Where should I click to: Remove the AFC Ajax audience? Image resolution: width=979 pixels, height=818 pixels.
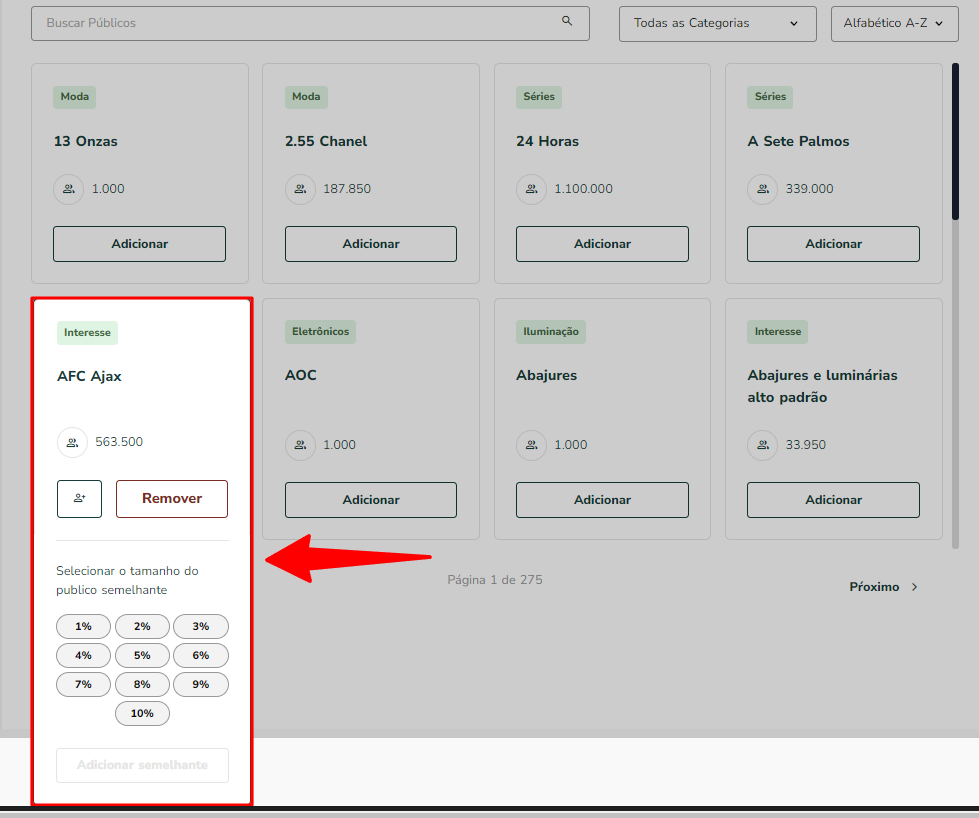[x=172, y=498]
